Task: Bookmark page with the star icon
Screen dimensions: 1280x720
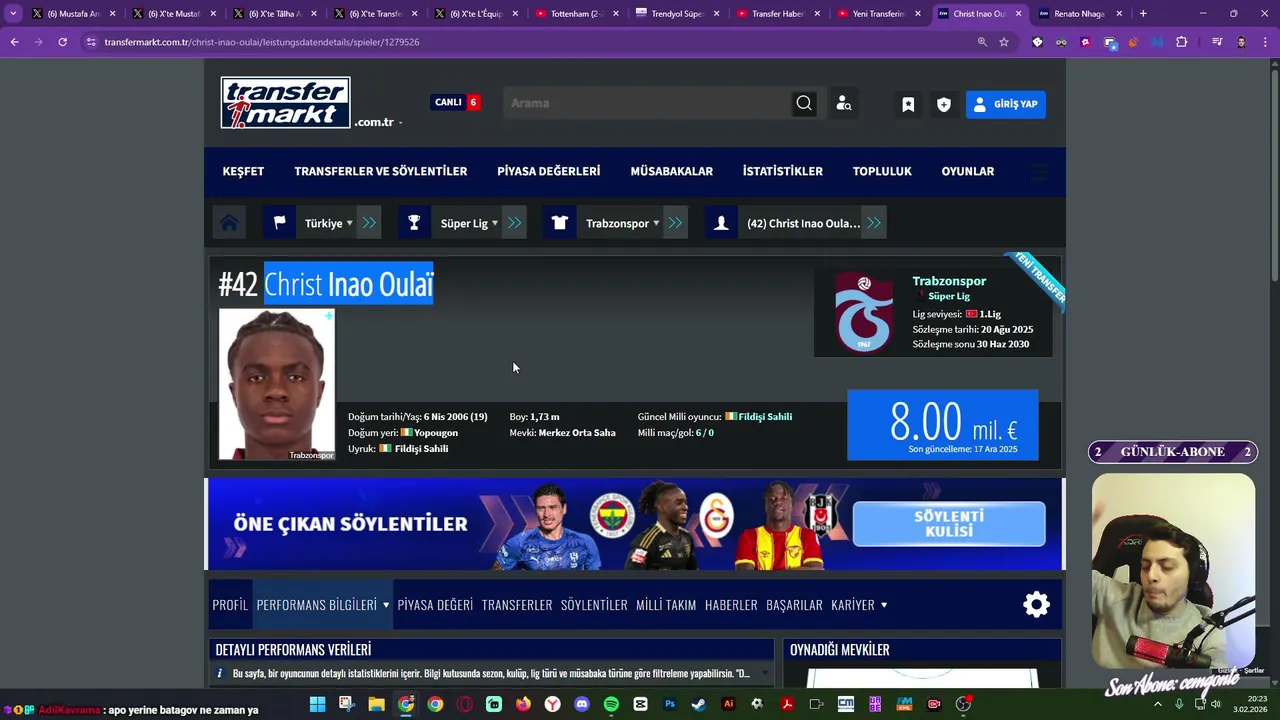Action: (1004, 42)
